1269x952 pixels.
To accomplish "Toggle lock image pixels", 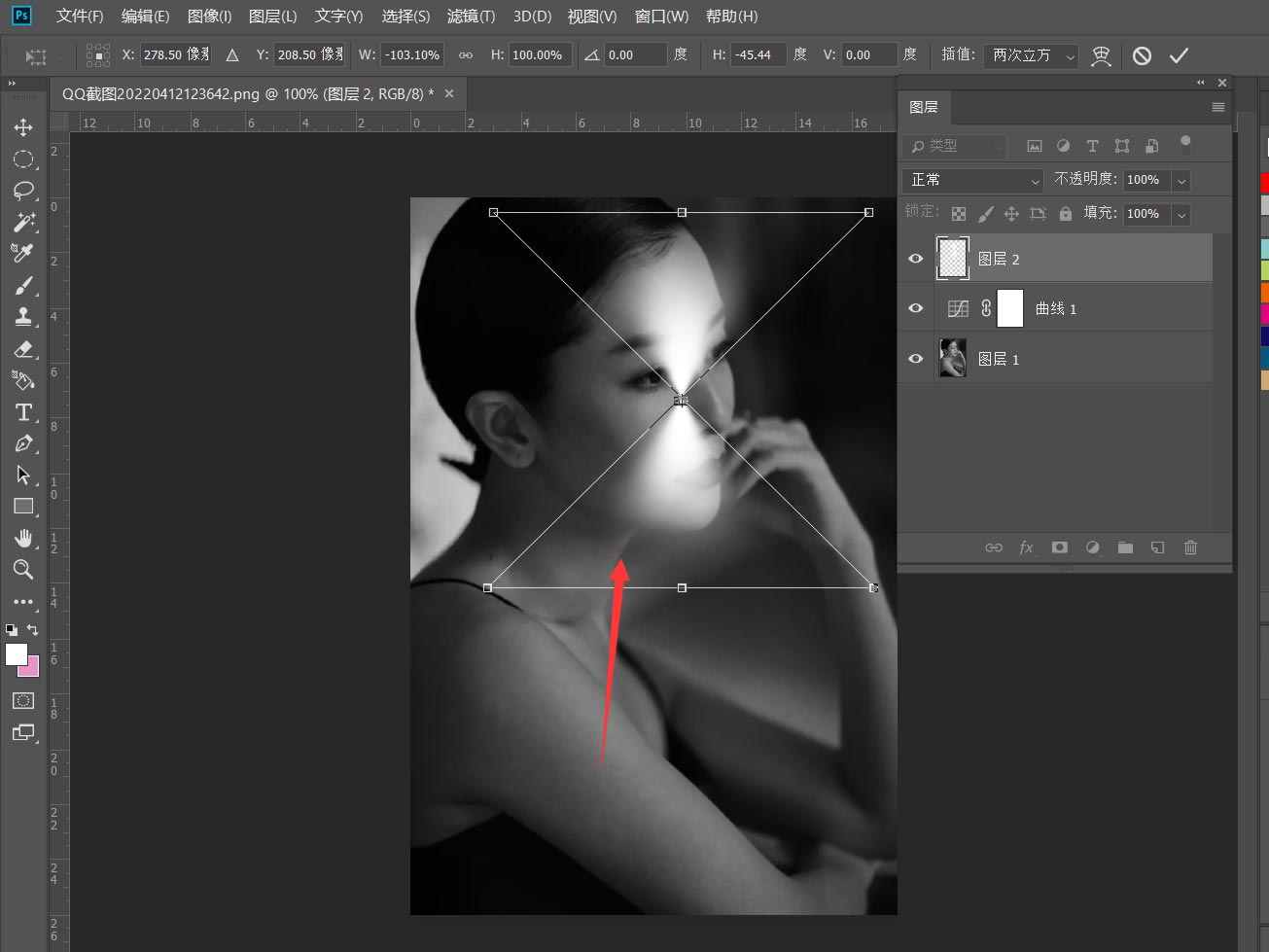I will click(x=985, y=214).
